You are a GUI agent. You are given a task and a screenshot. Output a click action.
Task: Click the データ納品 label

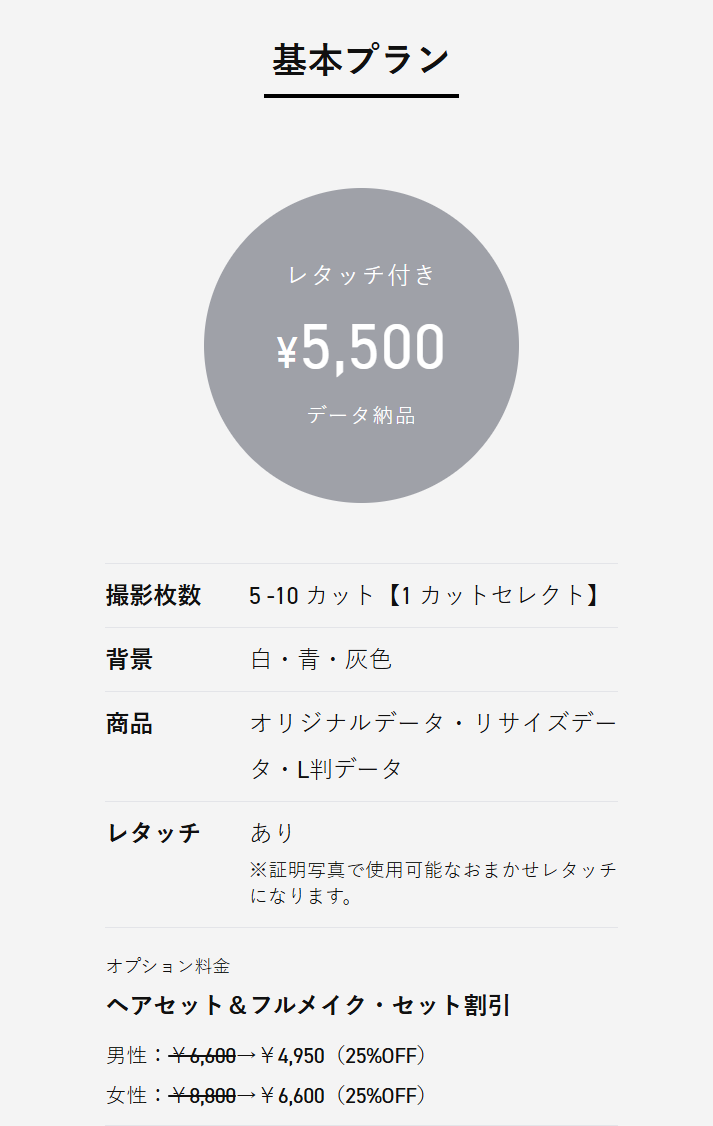coord(361,415)
